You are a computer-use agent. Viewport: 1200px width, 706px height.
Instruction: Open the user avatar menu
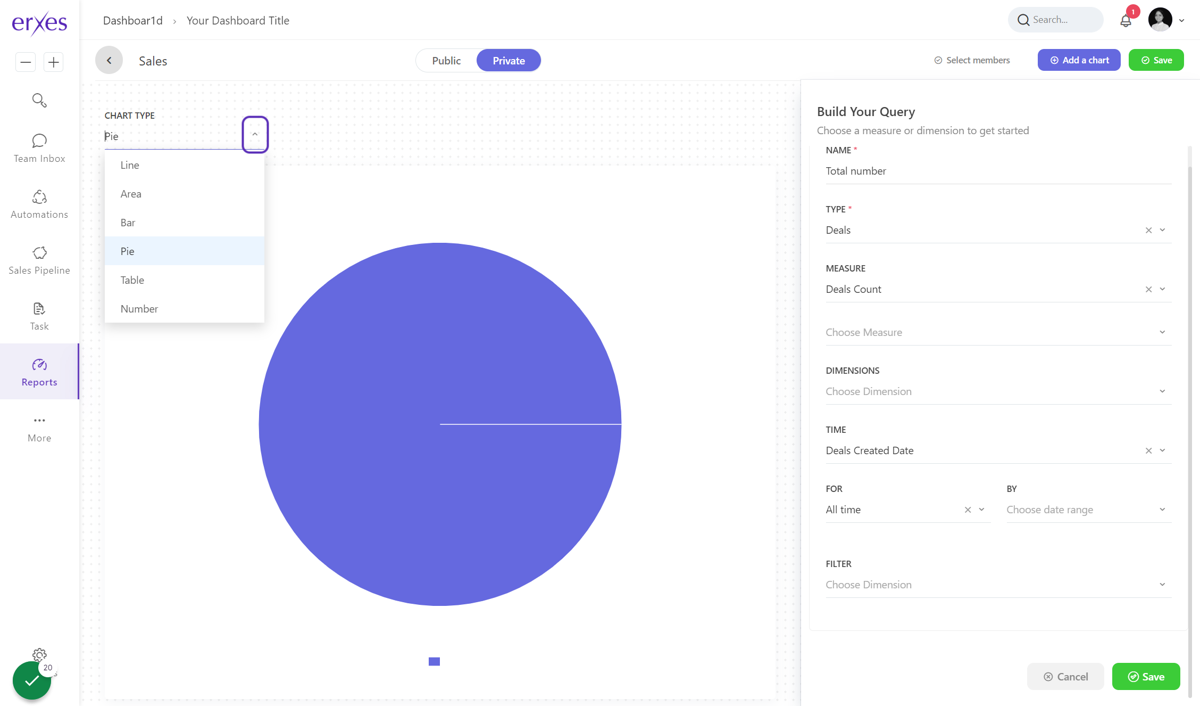click(1160, 19)
